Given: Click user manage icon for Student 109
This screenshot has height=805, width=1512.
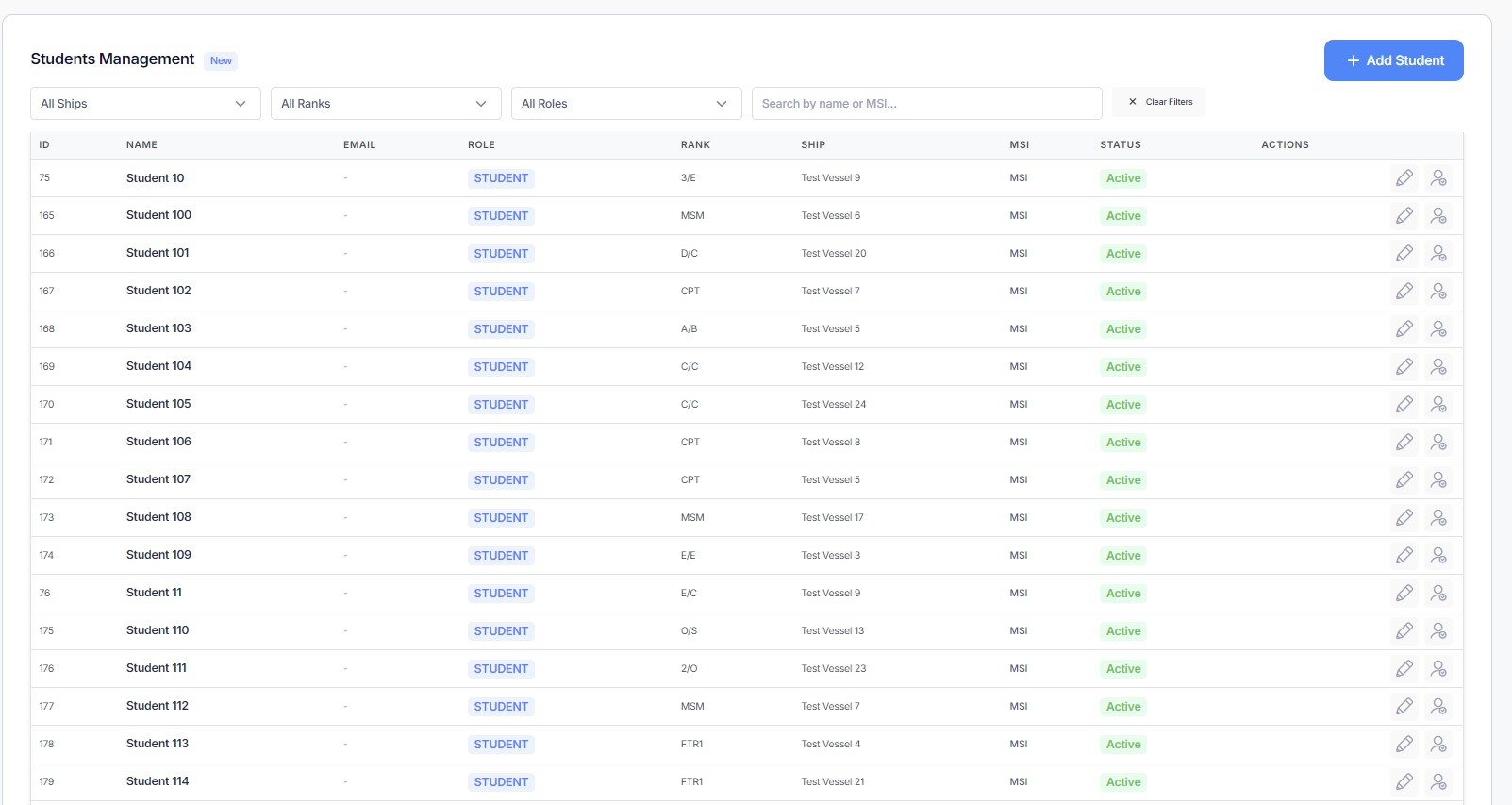Looking at the screenshot, I should 1438,556.
